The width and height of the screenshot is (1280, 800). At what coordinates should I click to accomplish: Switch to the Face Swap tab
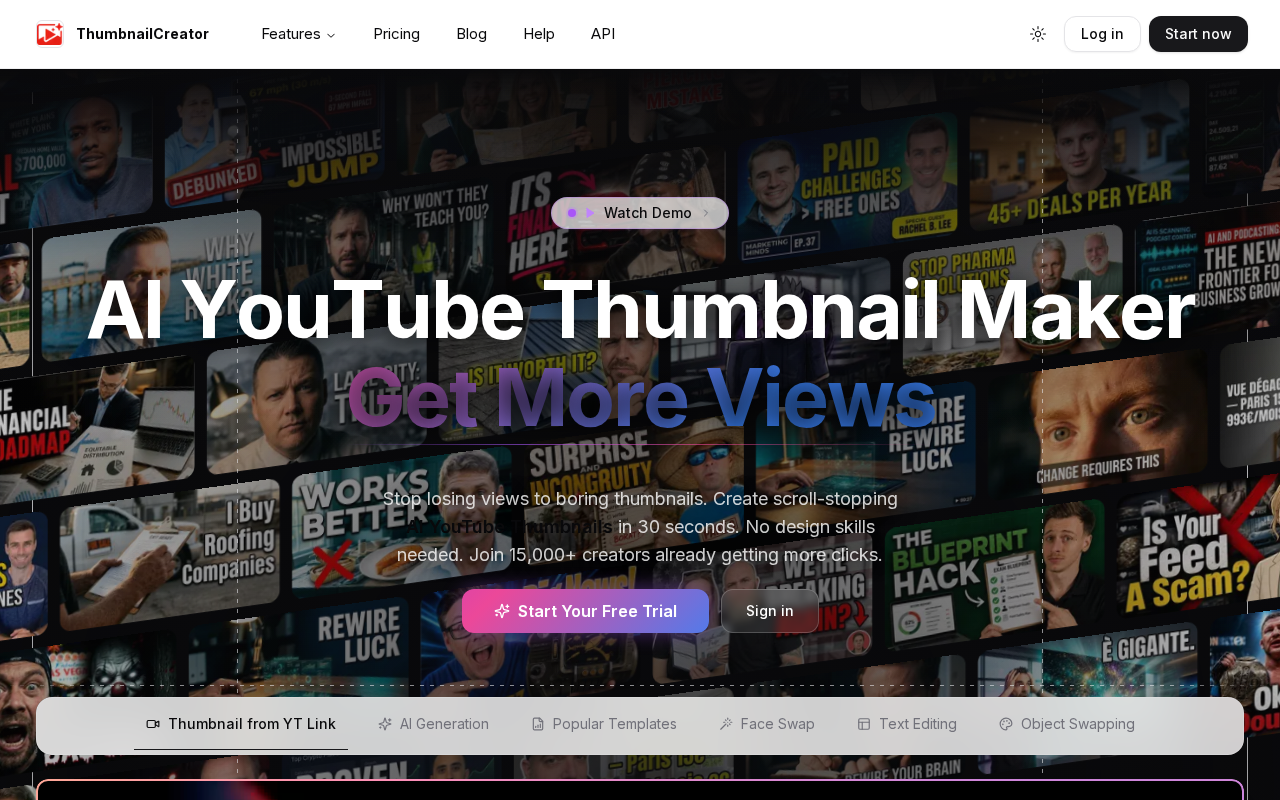(x=767, y=724)
